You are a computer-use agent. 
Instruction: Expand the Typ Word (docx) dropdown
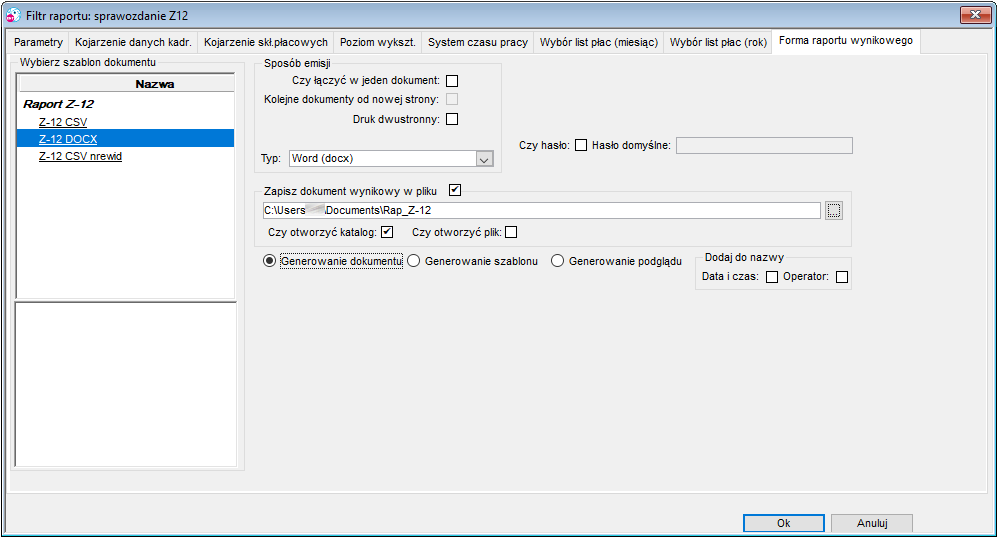click(484, 159)
